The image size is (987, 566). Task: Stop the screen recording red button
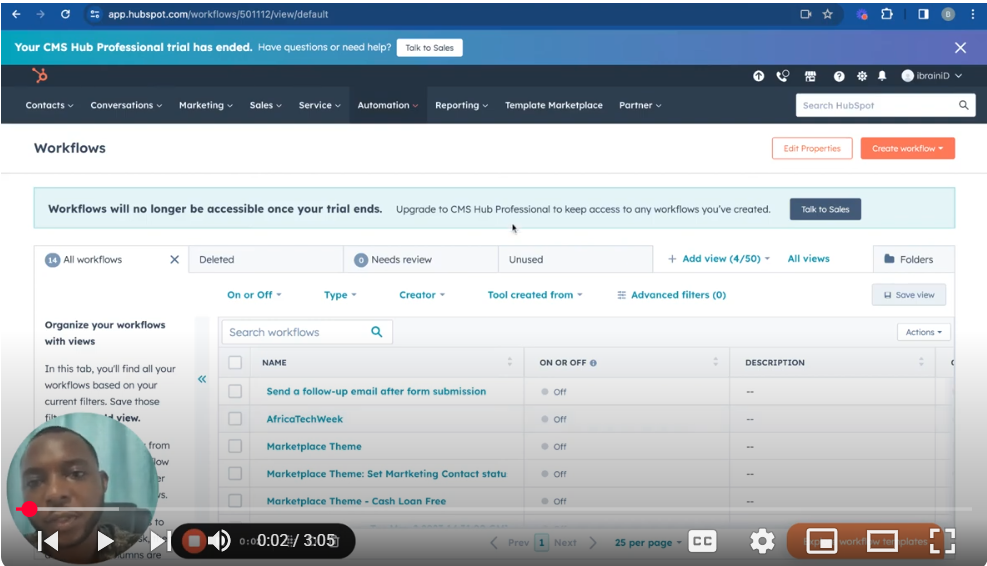[x=194, y=541]
